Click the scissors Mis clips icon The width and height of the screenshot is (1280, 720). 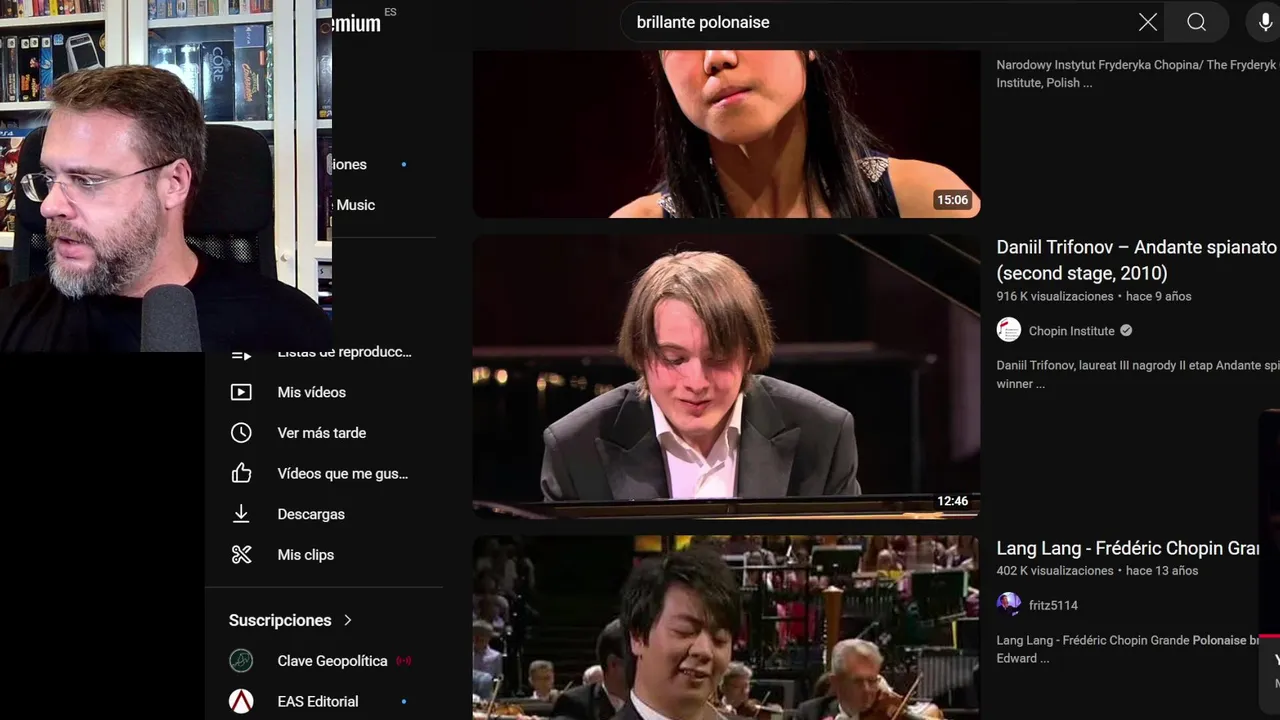tap(241, 554)
